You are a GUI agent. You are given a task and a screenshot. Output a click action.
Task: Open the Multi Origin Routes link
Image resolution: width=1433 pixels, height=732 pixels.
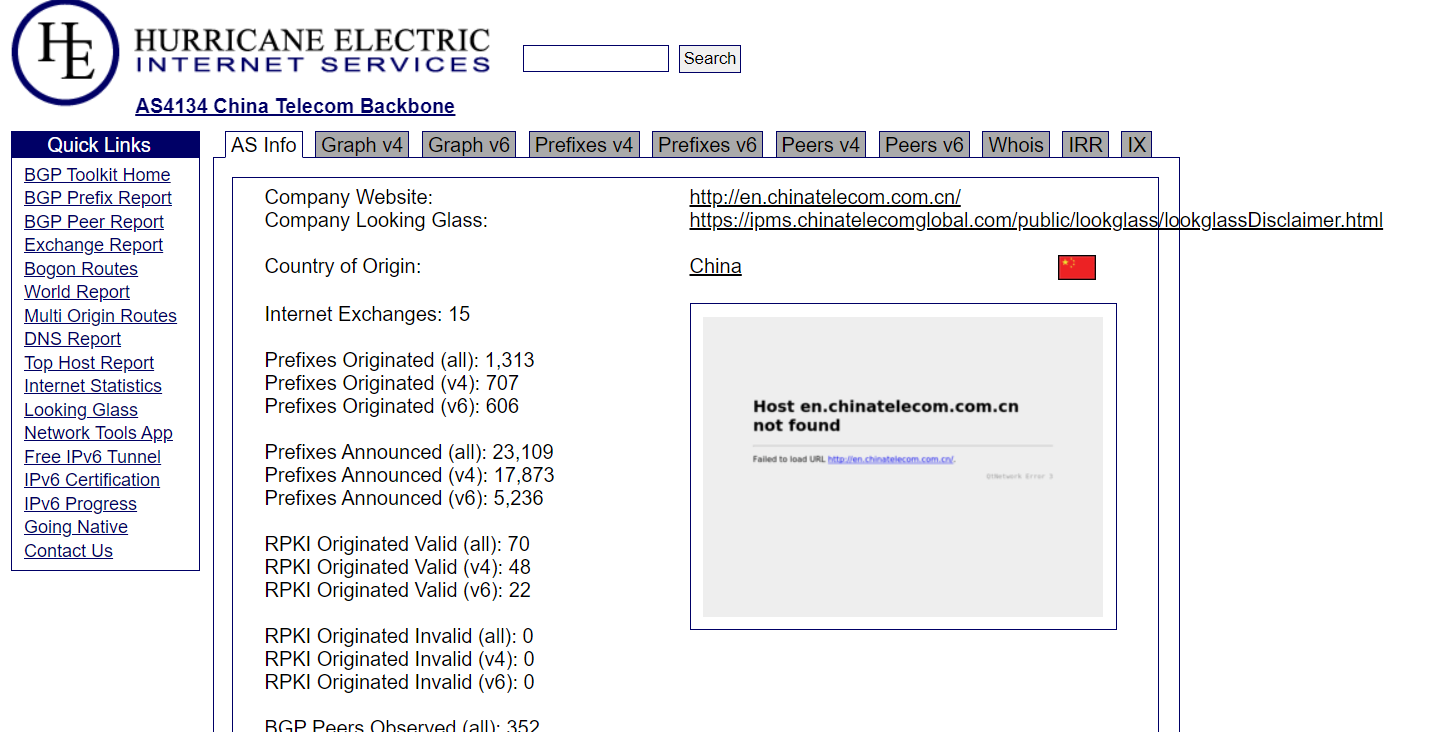(x=100, y=316)
